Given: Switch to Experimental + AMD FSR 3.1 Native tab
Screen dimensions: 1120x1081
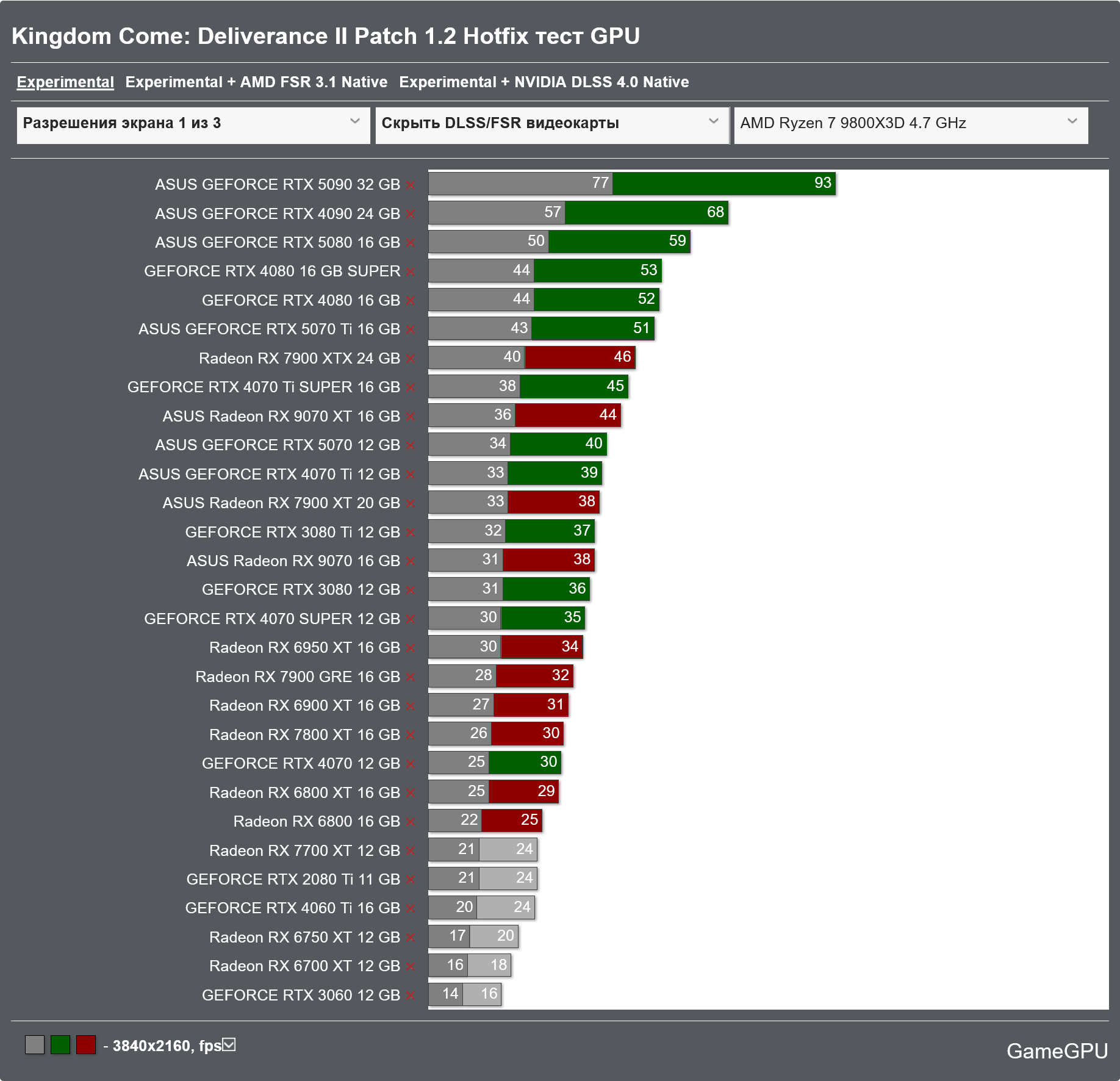Looking at the screenshot, I should [256, 82].
